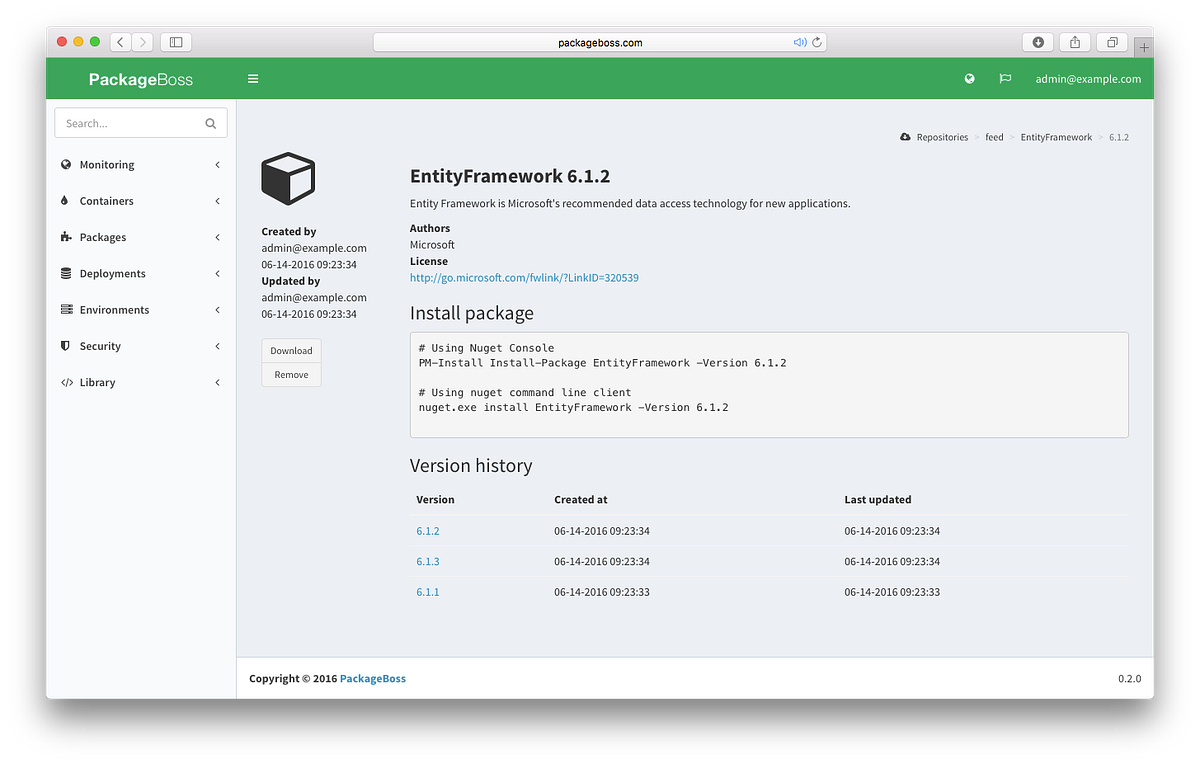Open version 6.1.3 link in history
Viewport: 1200px width, 765px height.
(x=428, y=562)
